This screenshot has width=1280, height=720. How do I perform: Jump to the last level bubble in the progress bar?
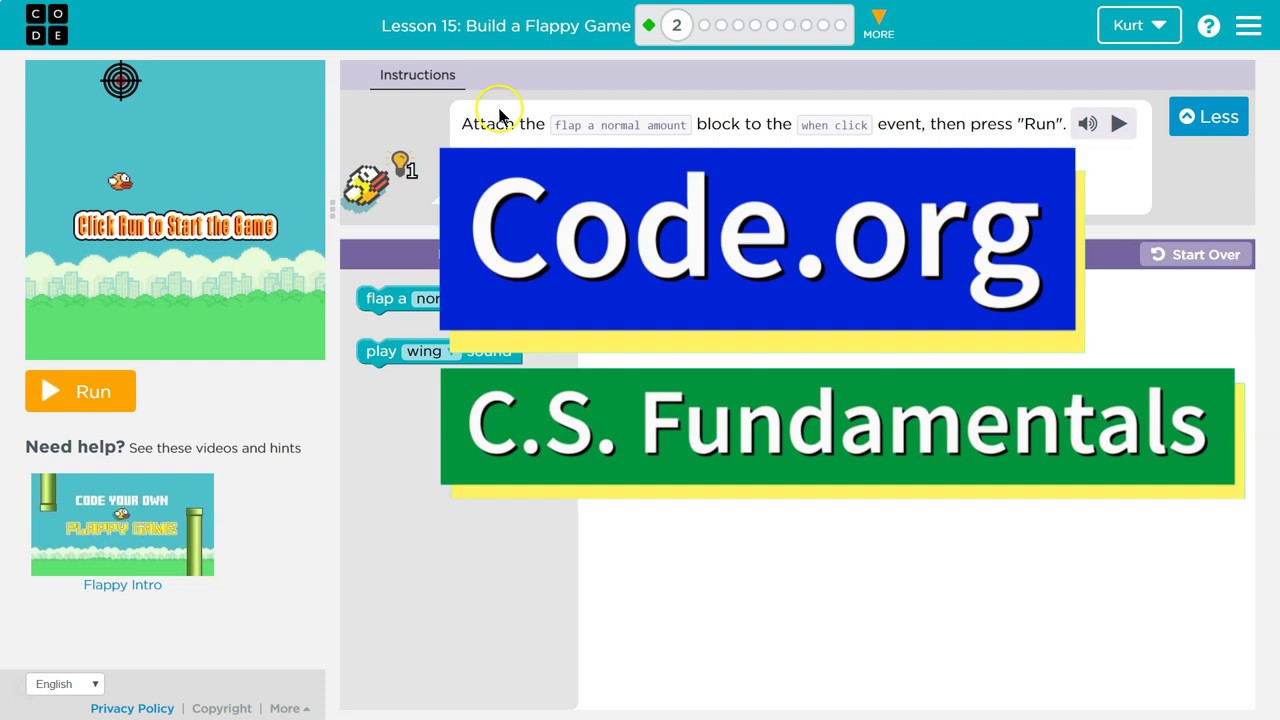840,26
